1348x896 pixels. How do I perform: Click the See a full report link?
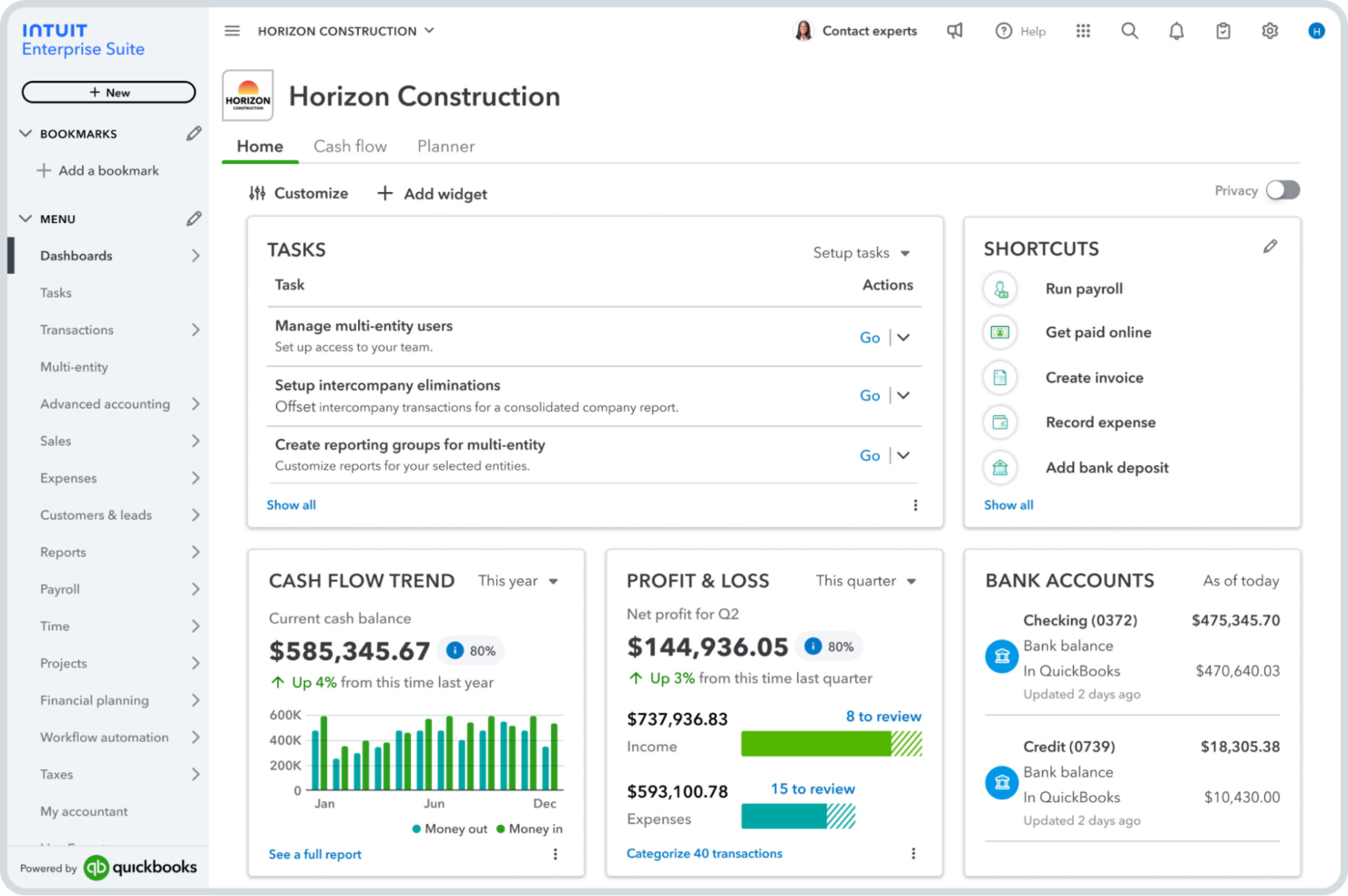coord(314,854)
